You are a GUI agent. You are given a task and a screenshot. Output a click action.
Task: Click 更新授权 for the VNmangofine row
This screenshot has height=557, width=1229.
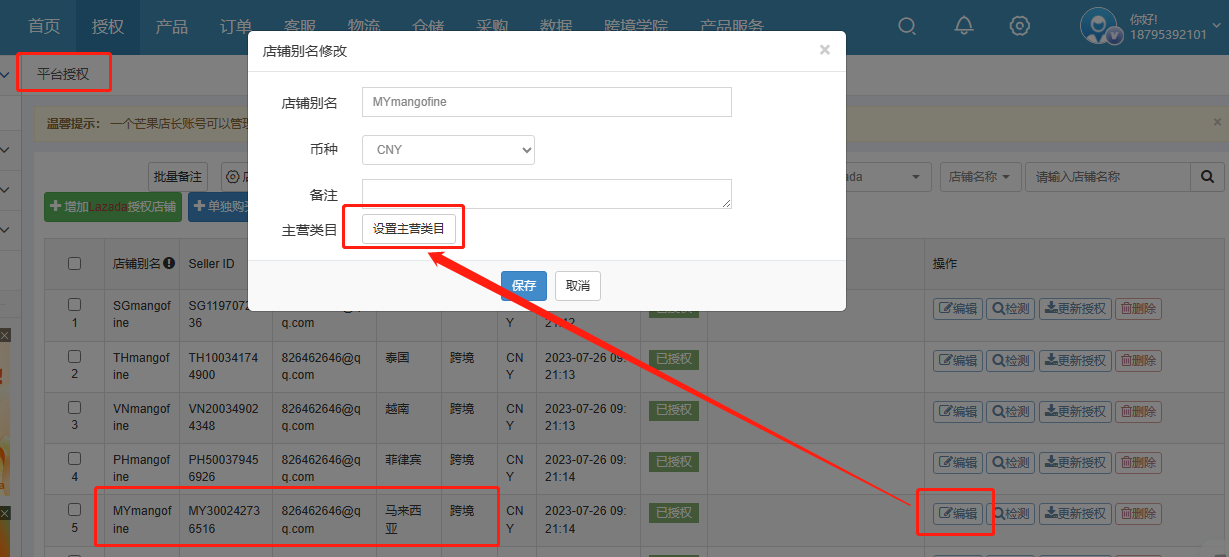1075,411
